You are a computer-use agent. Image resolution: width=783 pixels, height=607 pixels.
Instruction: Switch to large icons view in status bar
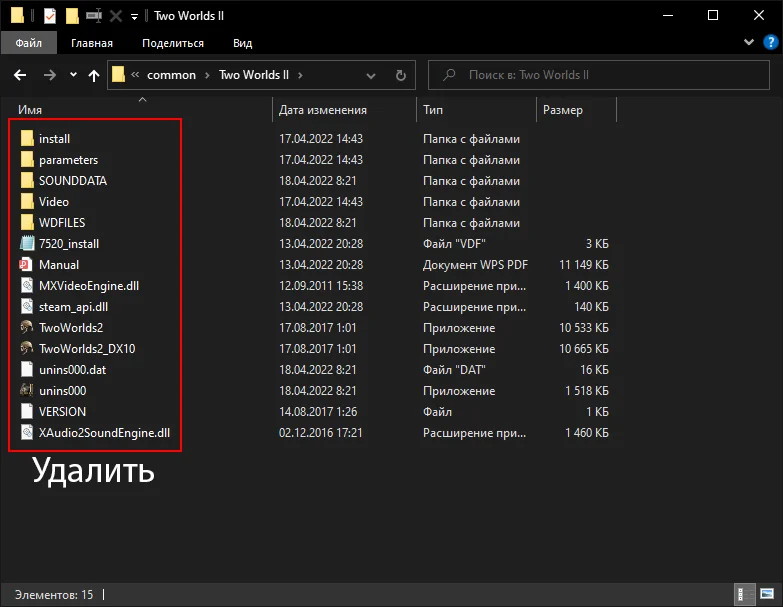pos(767,594)
